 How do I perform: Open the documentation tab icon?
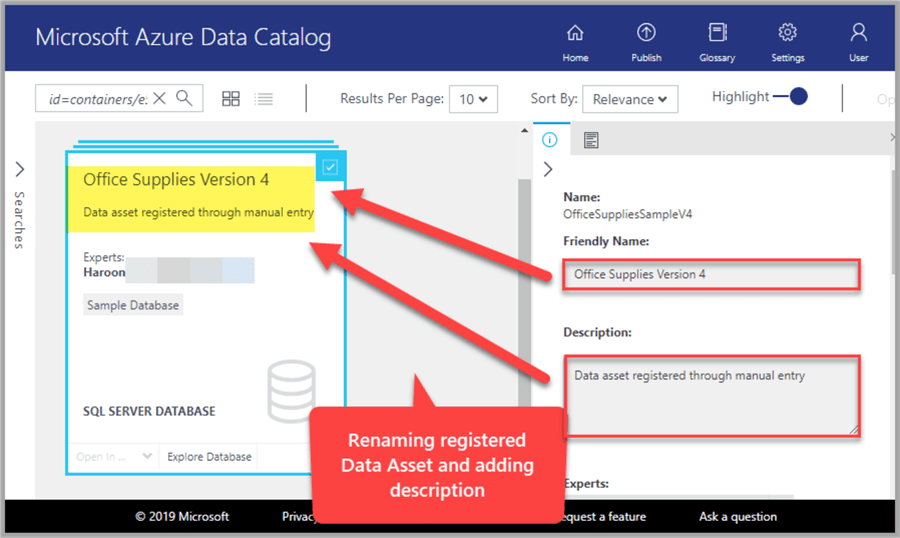click(591, 140)
